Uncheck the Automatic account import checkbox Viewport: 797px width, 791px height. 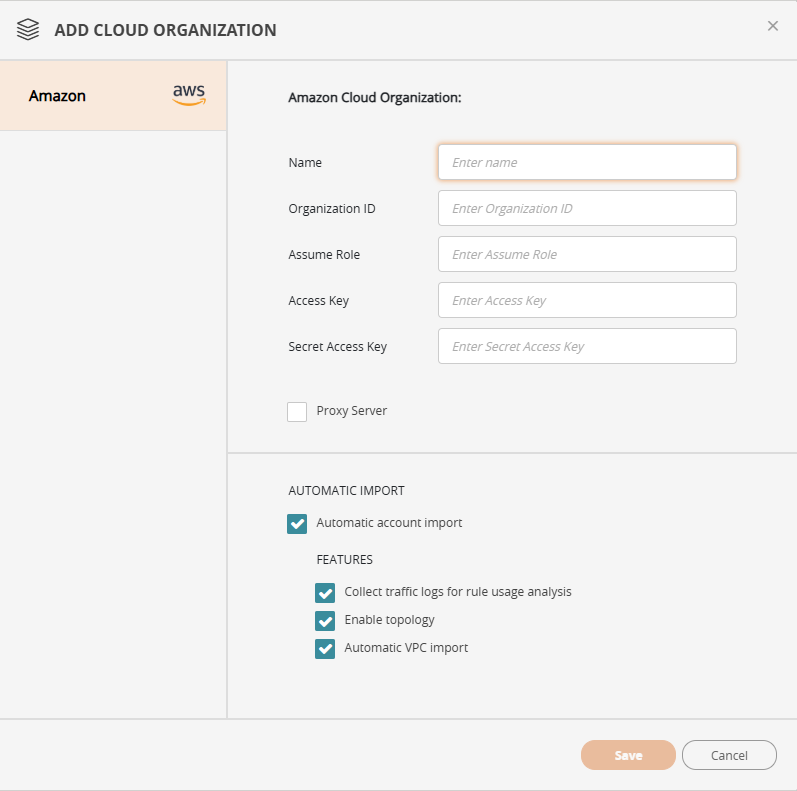[297, 524]
